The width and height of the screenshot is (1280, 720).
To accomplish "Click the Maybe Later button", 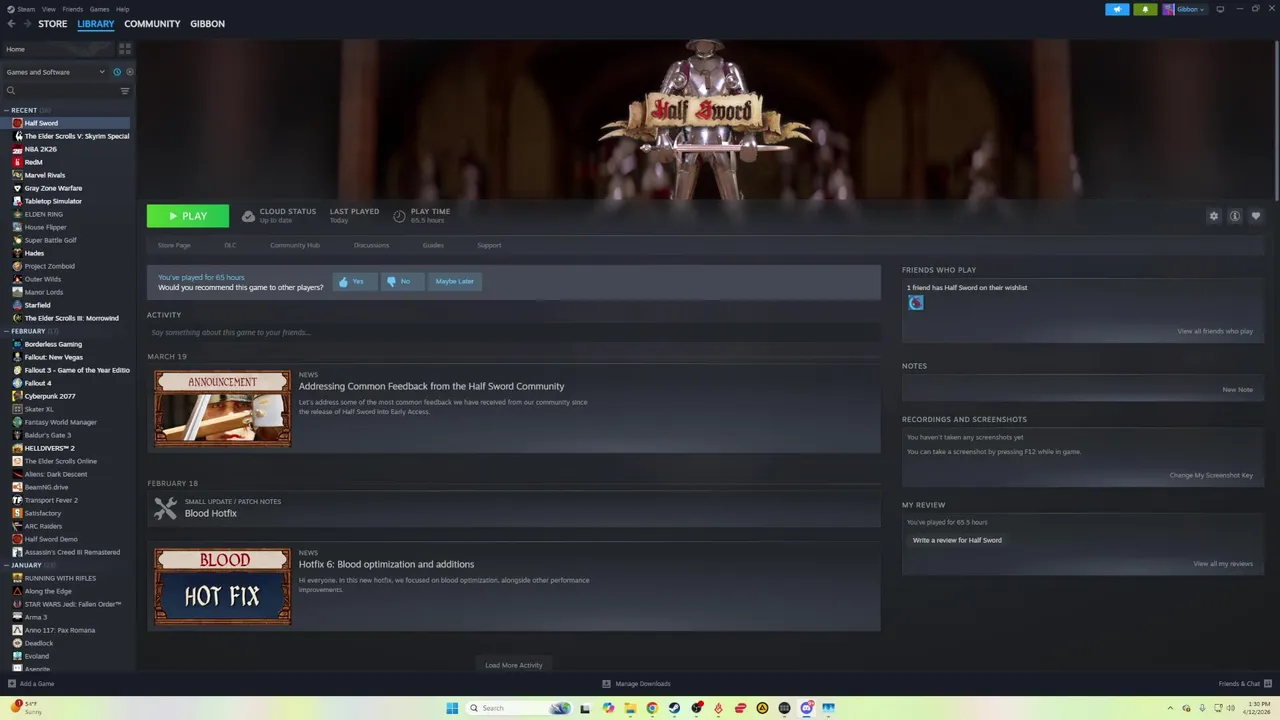I will [x=455, y=282].
